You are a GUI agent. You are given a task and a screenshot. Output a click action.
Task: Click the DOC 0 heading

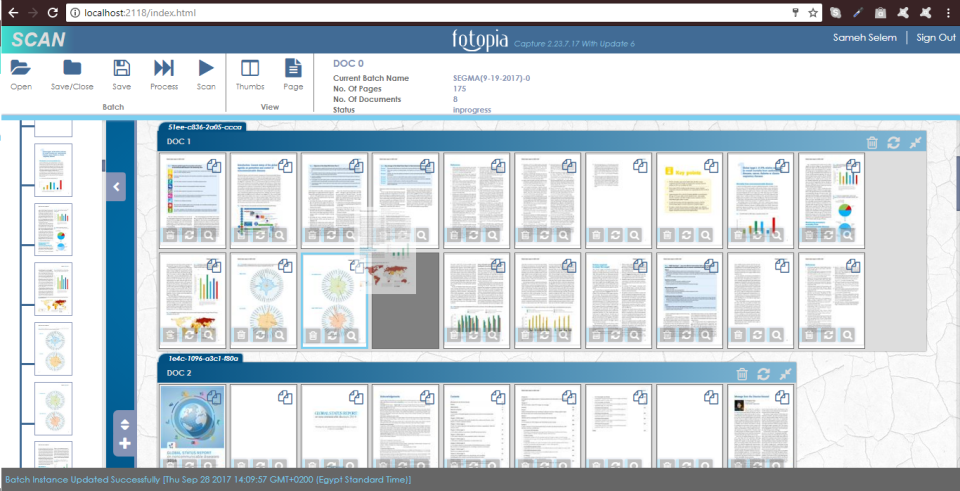coord(348,63)
